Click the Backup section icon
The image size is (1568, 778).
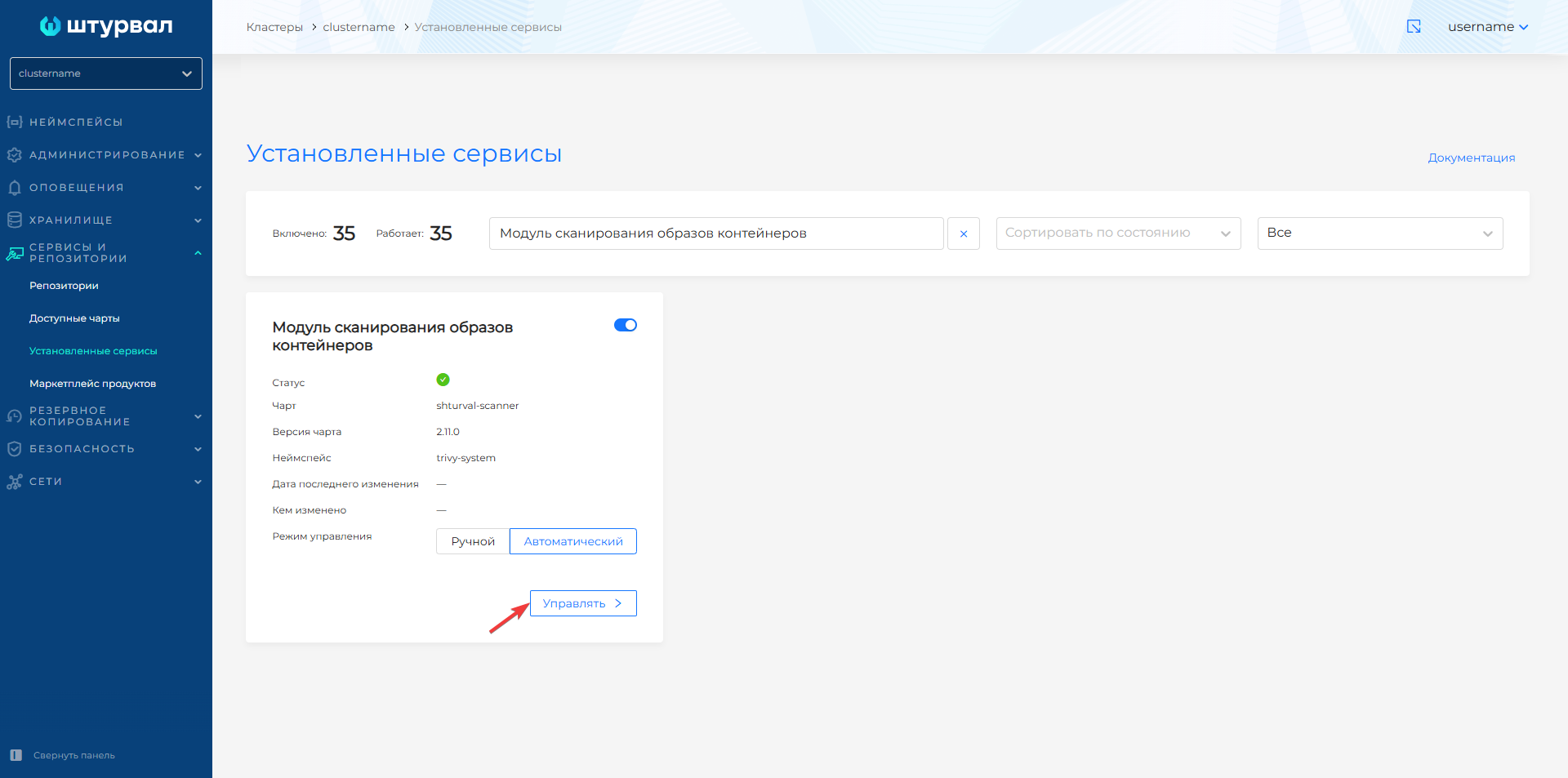tap(14, 416)
